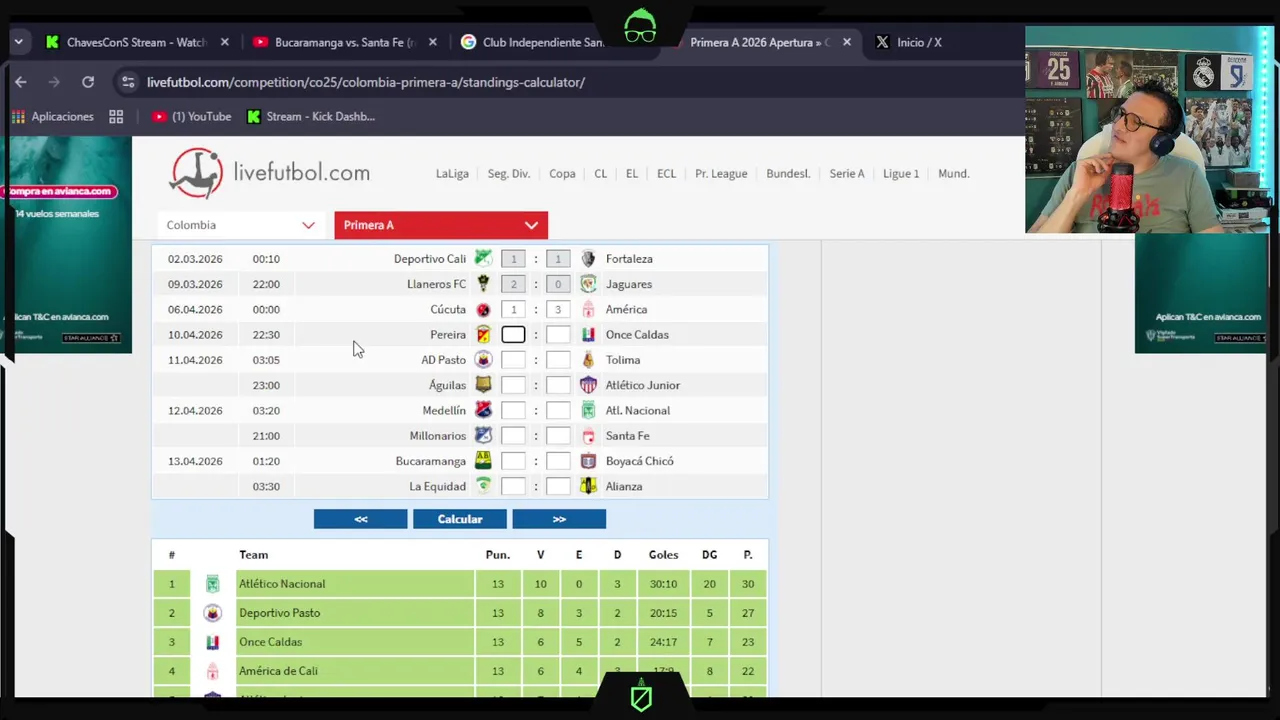The image size is (1280, 720).
Task: Open Aplicaciones bookmark folder
Action: coord(52,117)
